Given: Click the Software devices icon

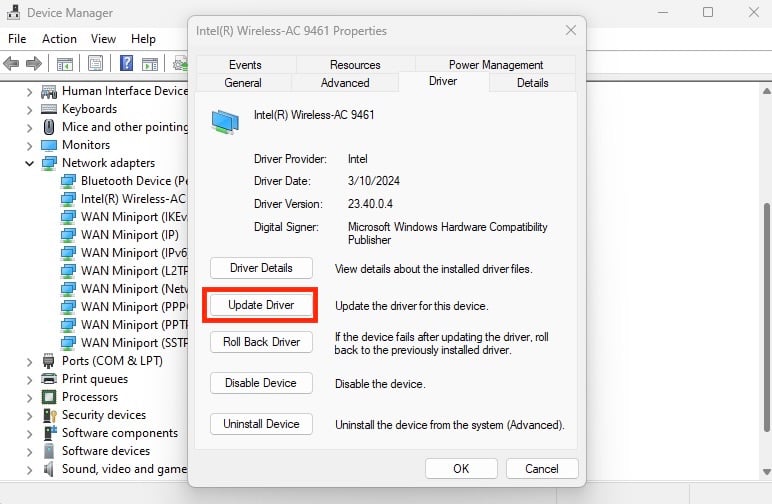Looking at the screenshot, I should [x=49, y=451].
